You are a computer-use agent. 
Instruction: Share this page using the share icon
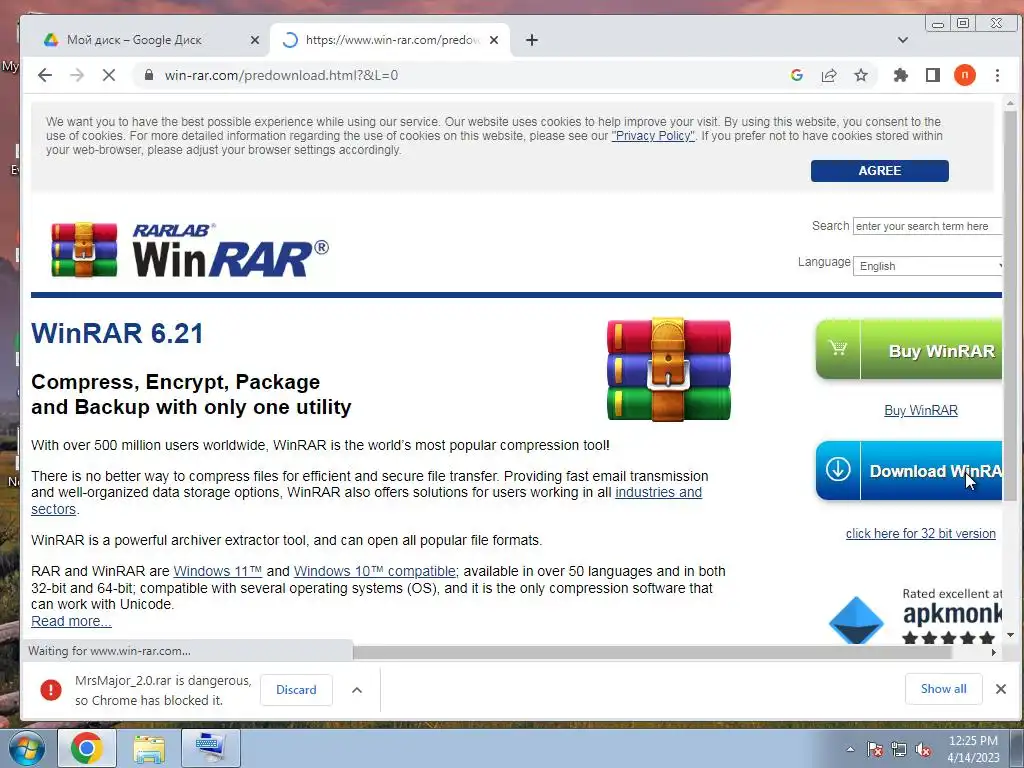click(x=829, y=75)
